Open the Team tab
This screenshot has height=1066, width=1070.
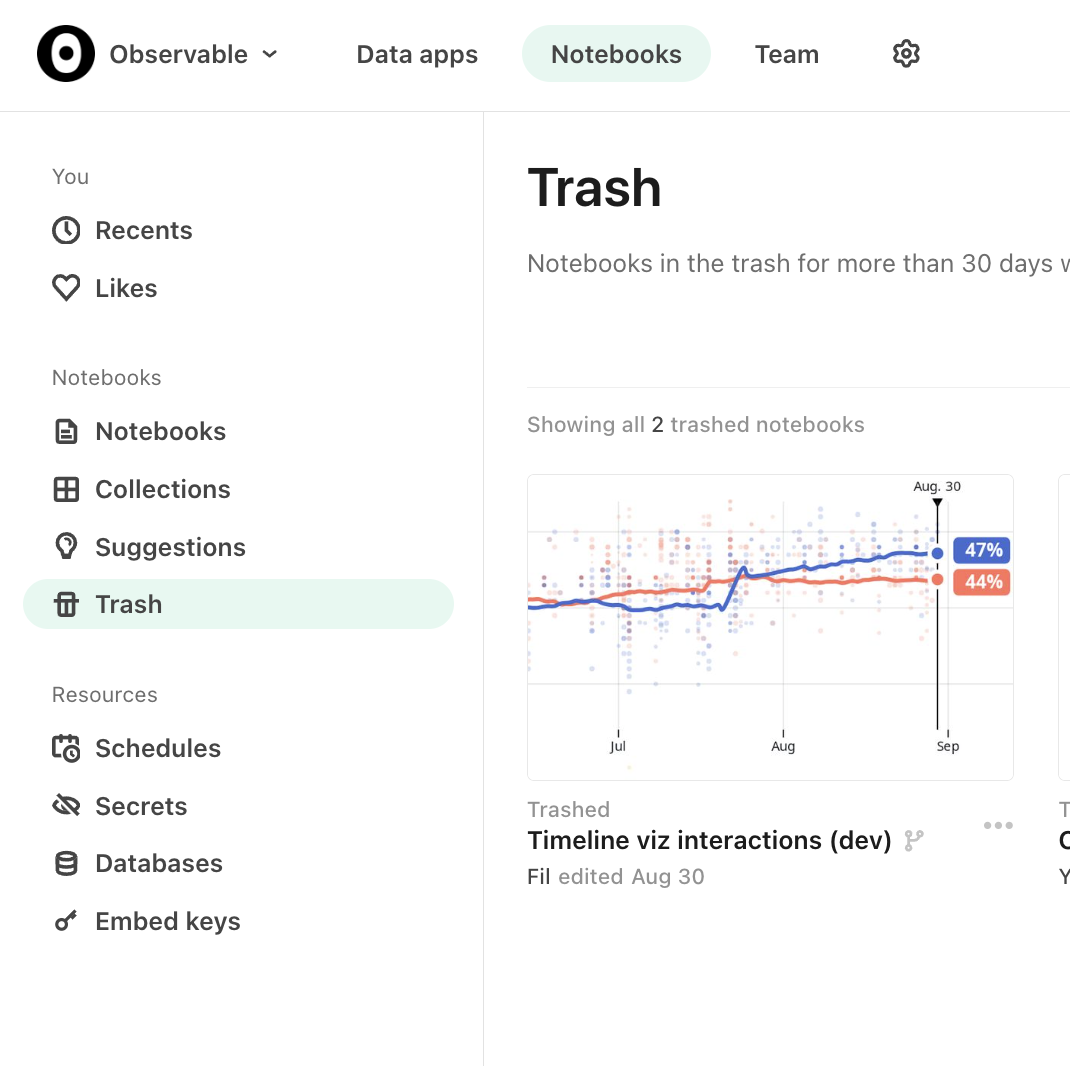click(787, 55)
